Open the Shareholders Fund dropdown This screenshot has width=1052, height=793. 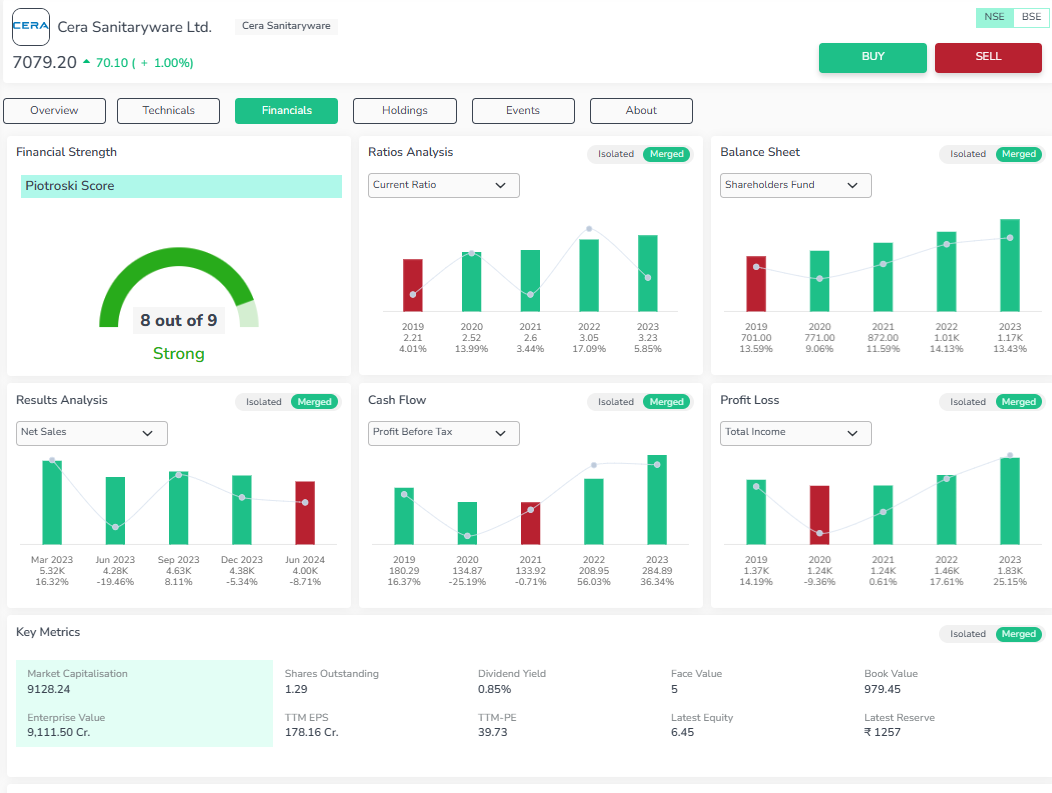click(796, 185)
